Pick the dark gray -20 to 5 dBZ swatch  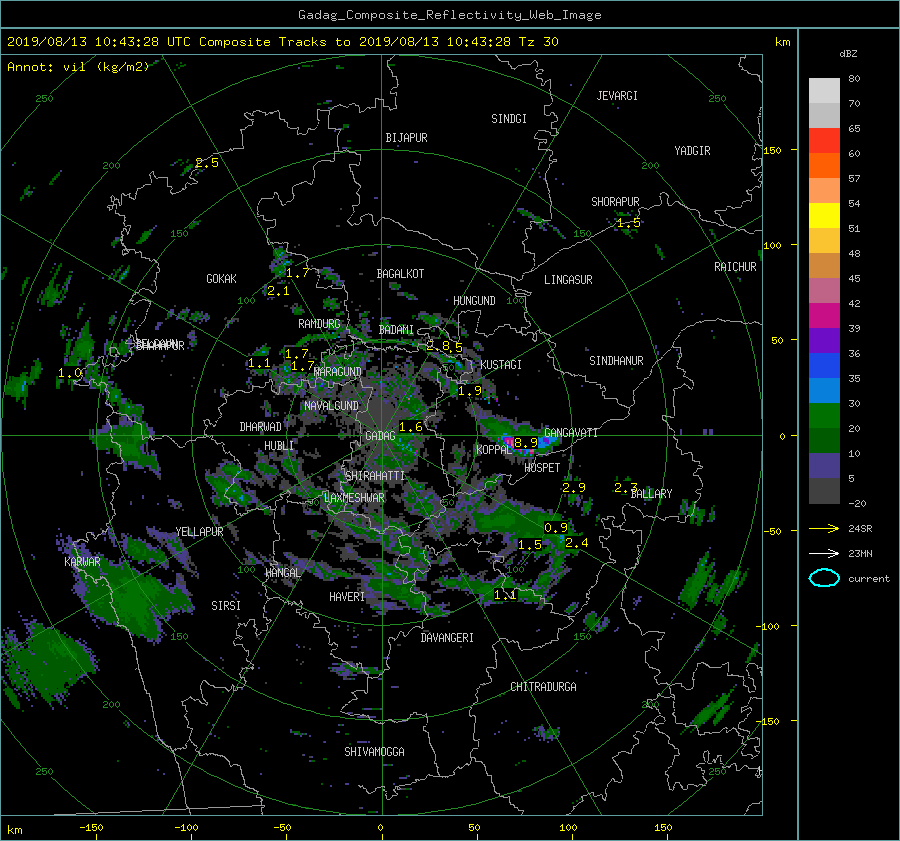pyautogui.click(x=824, y=491)
